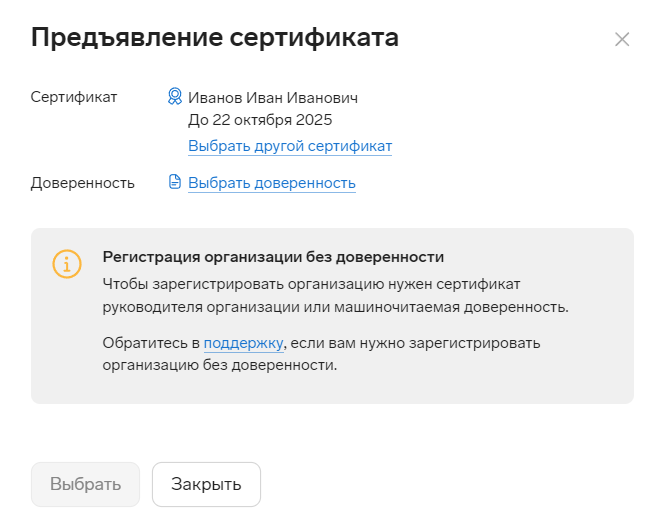
Task: Click the last notice line организацию без доверенности
Action: pyautogui.click(x=220, y=365)
